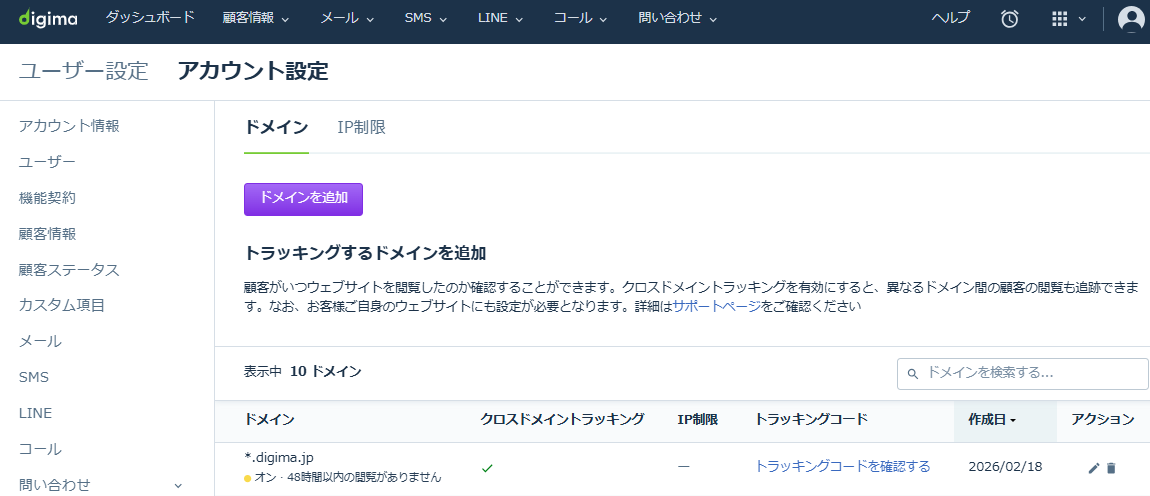This screenshot has height=496, width=1150.
Task: Delete the *.digima.jp domain with trash icon
Action: 1111,468
